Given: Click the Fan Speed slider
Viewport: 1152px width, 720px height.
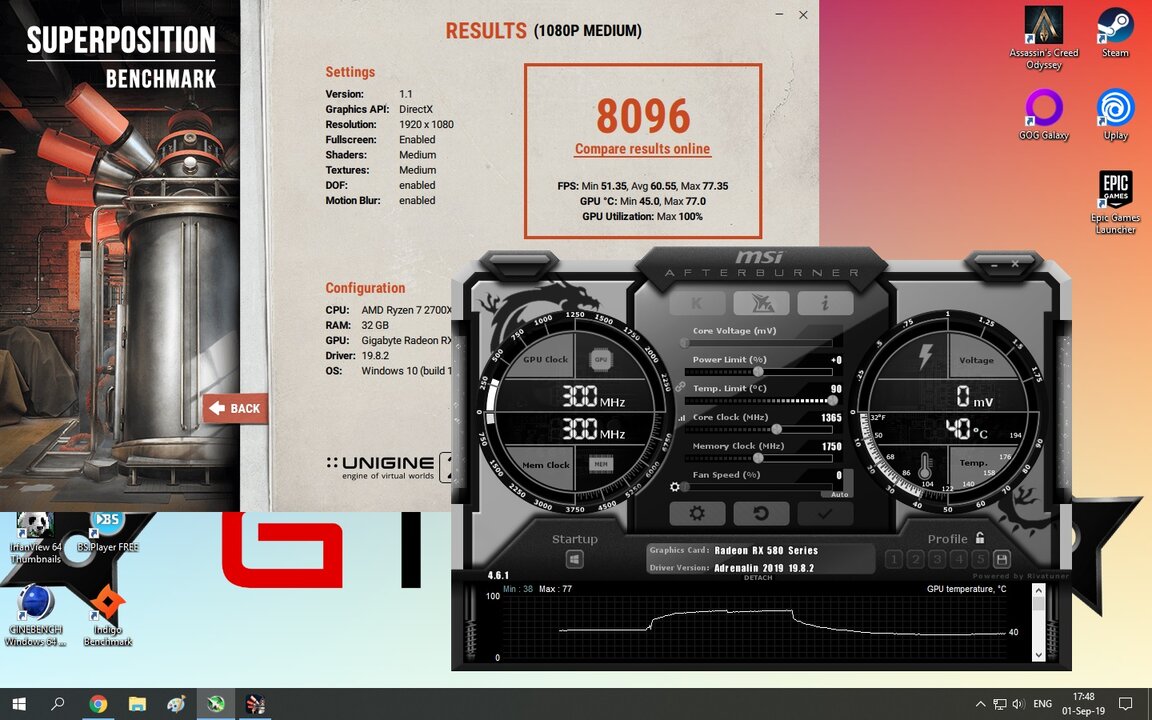Looking at the screenshot, I should click(757, 486).
